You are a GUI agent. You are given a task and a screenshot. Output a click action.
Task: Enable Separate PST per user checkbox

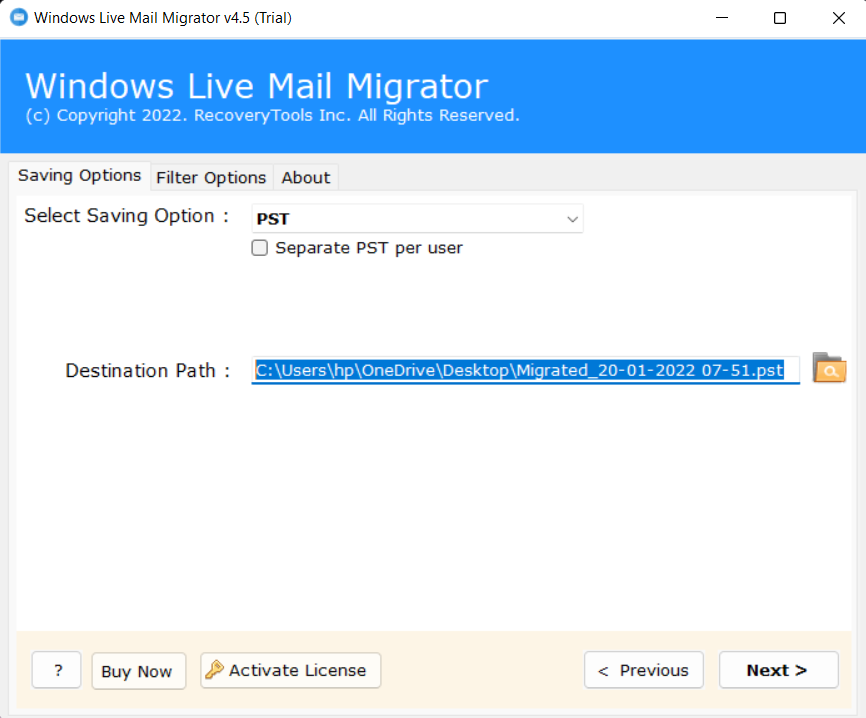pos(260,248)
